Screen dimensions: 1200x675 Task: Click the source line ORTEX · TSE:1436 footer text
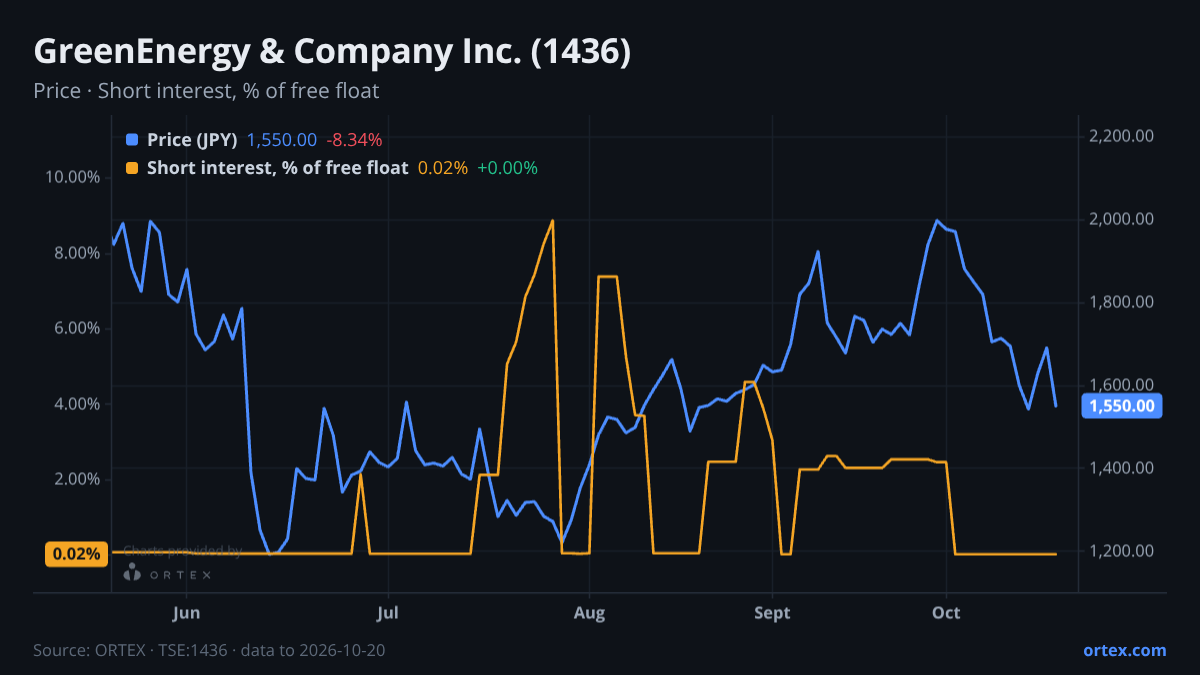coord(209,650)
